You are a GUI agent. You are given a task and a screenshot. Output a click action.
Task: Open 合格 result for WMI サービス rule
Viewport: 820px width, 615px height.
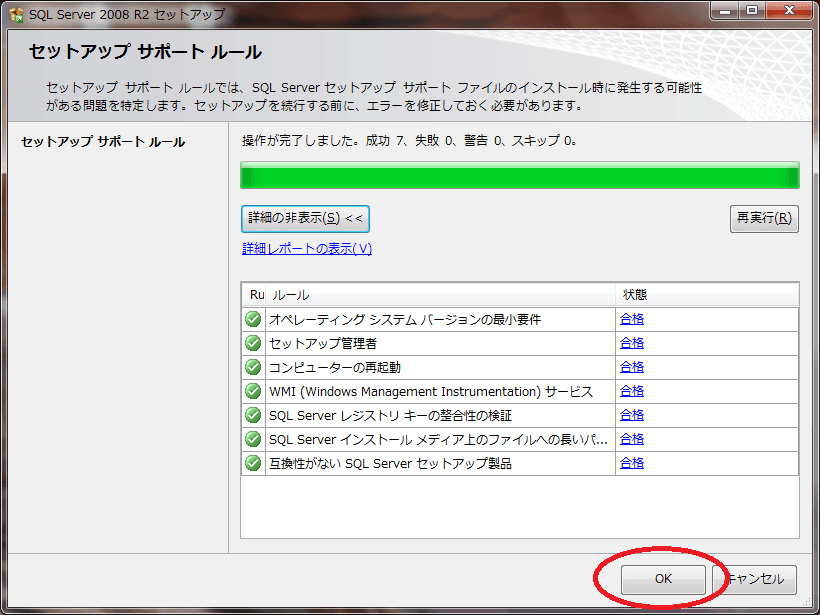[x=632, y=390]
